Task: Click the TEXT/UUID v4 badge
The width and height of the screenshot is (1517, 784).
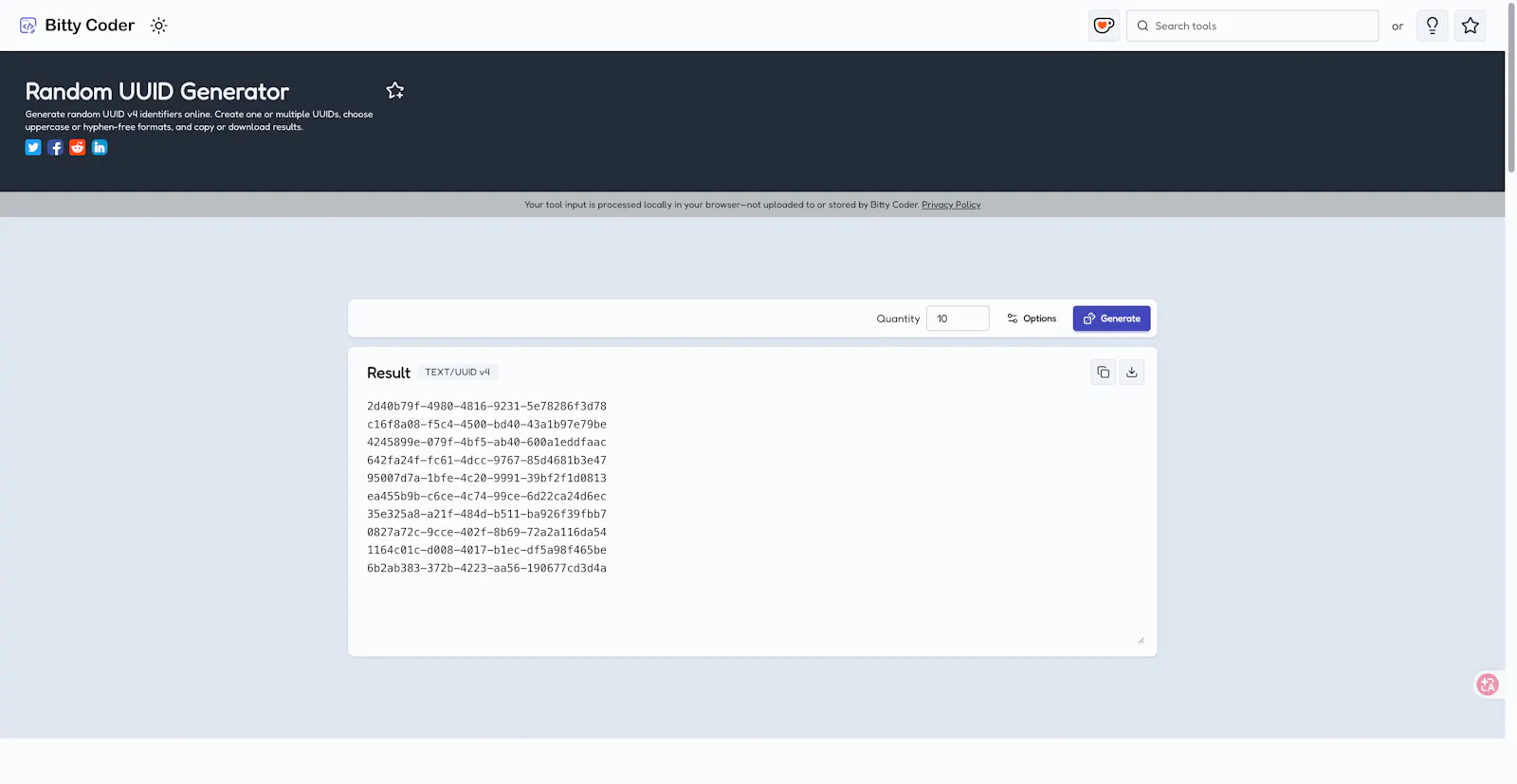Action: 457,373
